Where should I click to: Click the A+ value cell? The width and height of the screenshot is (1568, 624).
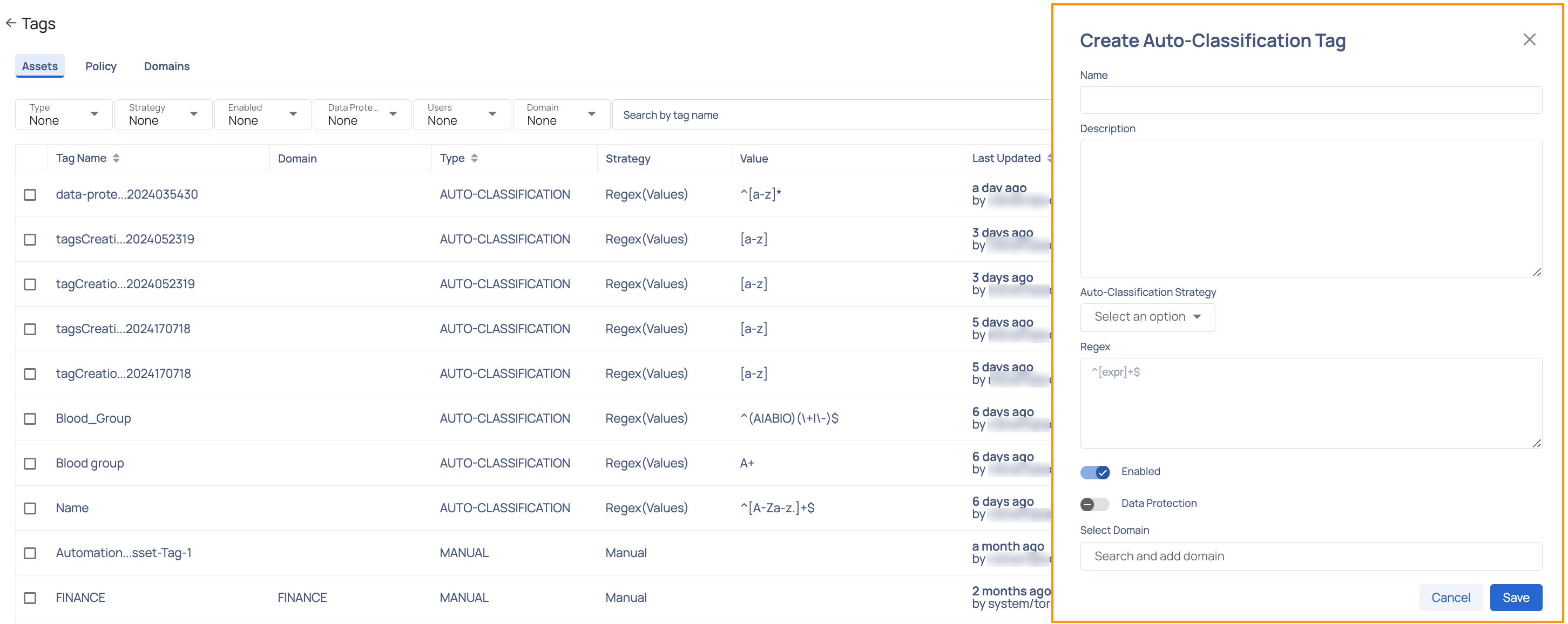pos(747,463)
